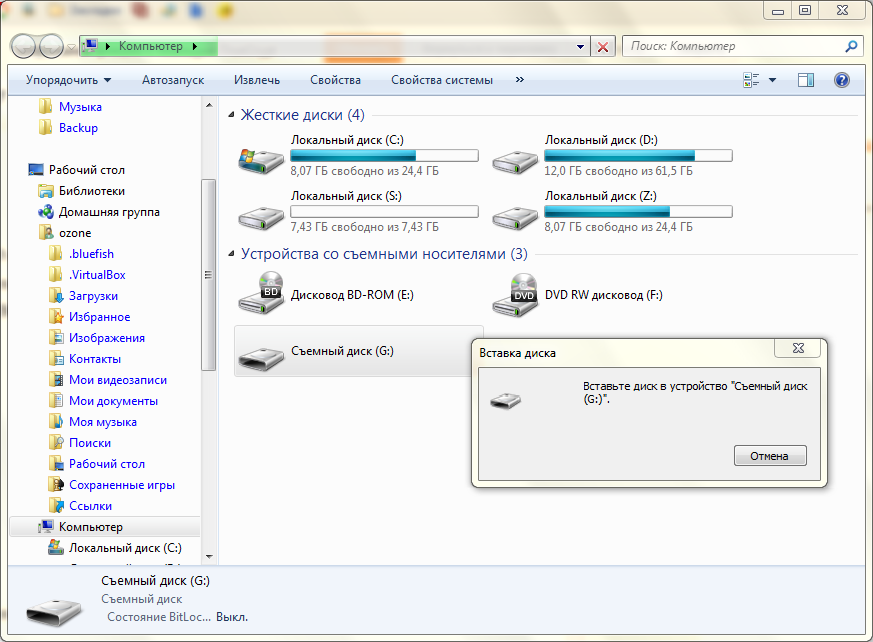
Task: Click the arrow after Компьютер in breadcrumb
Action: 195,46
